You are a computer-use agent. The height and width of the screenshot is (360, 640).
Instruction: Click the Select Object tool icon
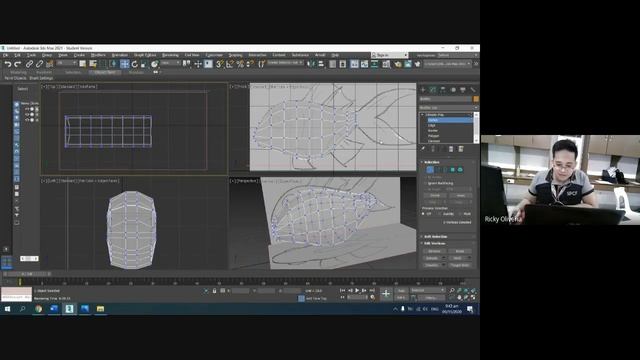pos(82,64)
